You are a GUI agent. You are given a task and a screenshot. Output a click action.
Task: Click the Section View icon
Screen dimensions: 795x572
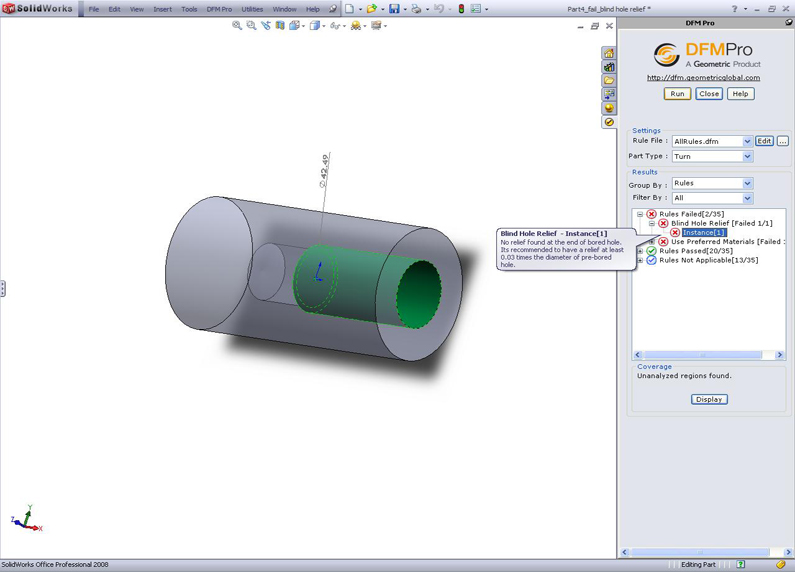pyautogui.click(x=280, y=25)
